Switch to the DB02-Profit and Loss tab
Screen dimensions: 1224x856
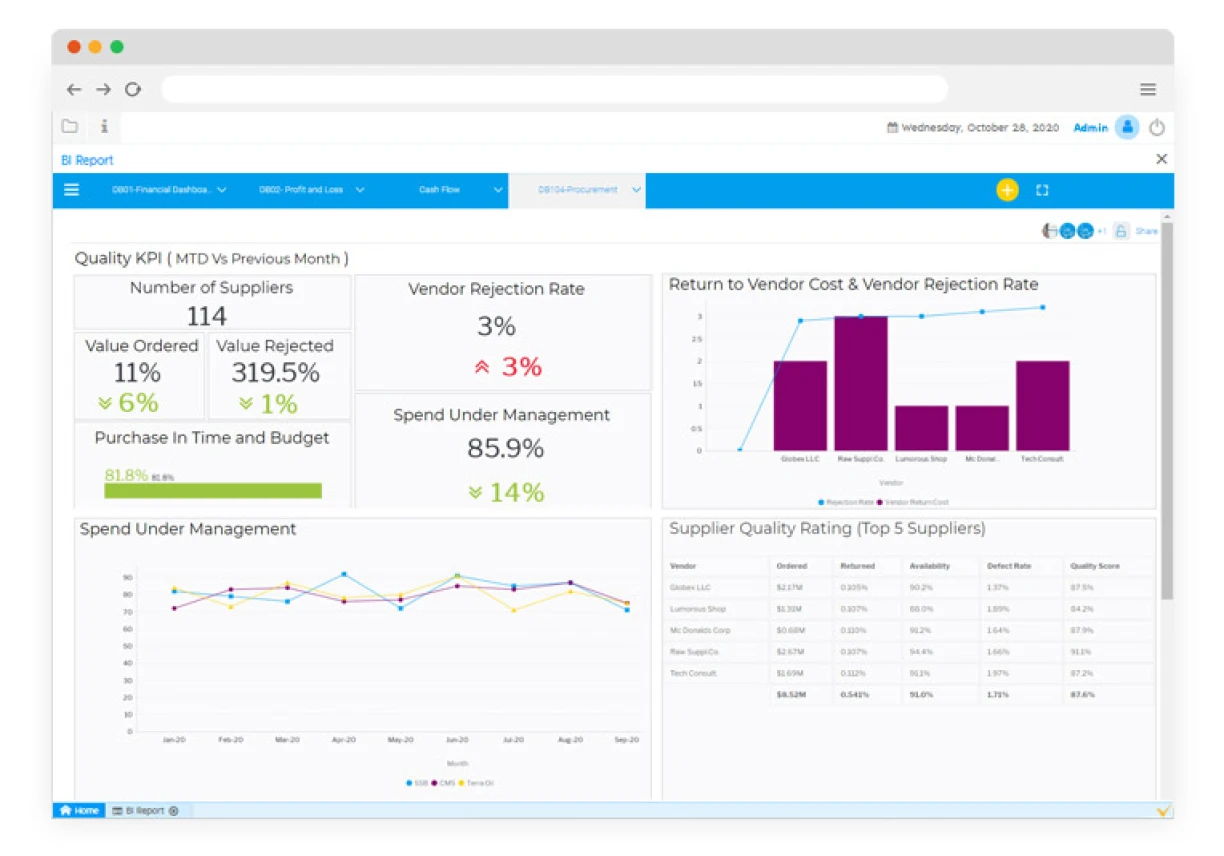click(301, 190)
